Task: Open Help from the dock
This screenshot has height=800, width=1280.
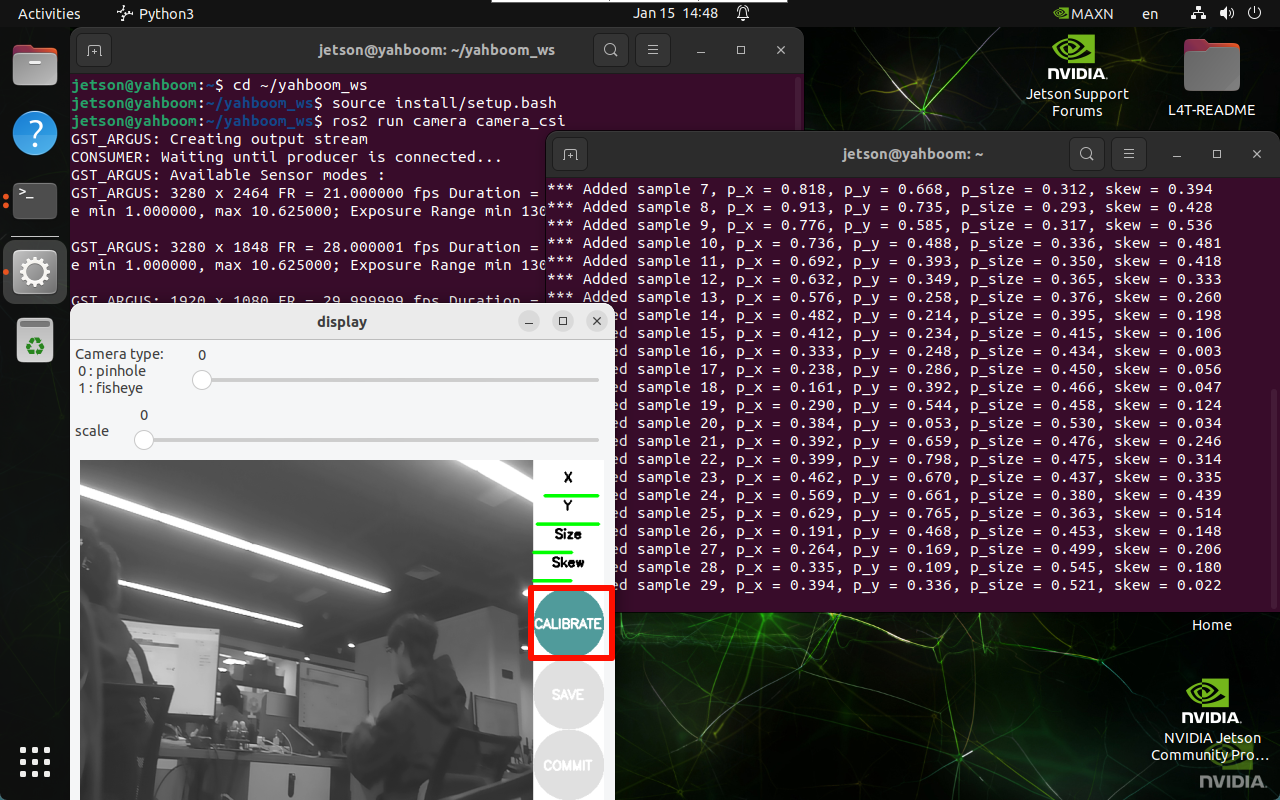Action: coord(35,133)
